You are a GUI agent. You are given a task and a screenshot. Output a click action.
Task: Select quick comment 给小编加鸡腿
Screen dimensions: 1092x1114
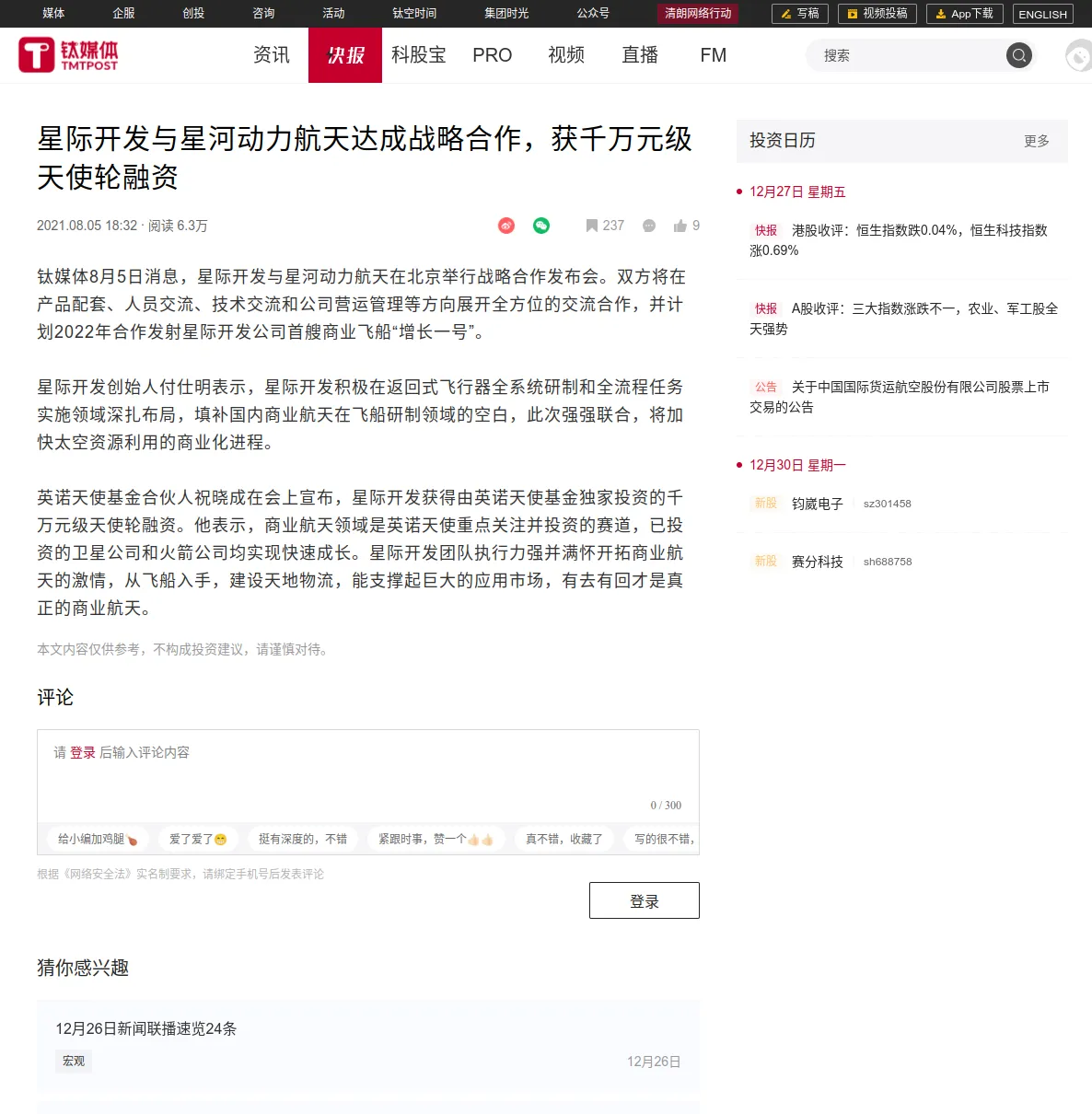[x=98, y=839]
